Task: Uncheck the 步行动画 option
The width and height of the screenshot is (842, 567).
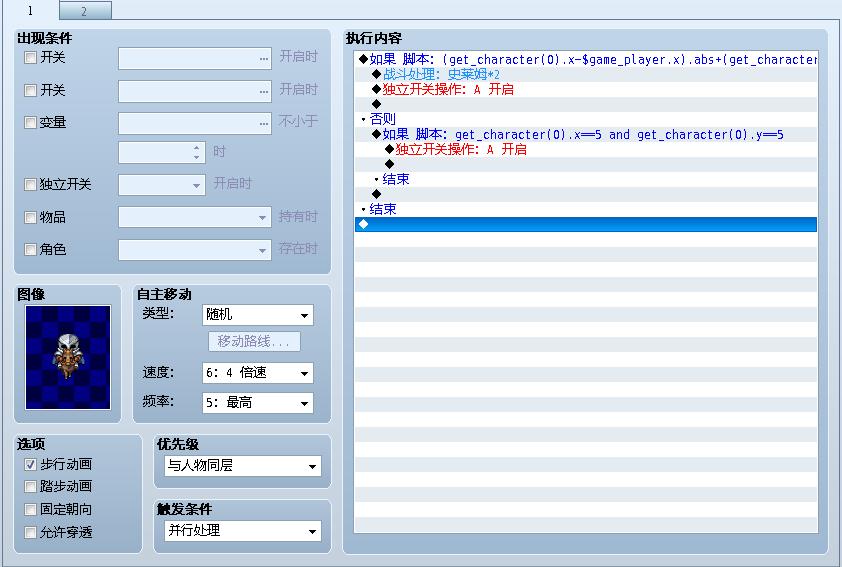Action: (31, 464)
